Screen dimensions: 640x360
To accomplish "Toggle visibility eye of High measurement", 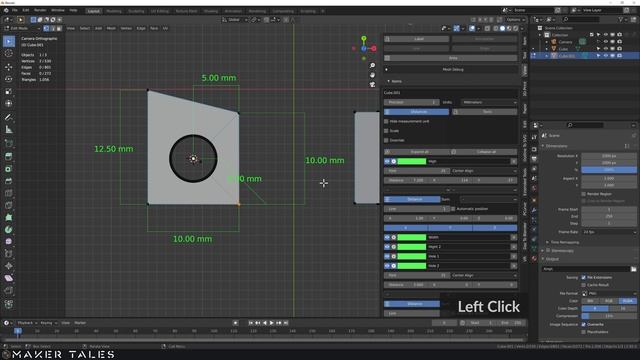I will pyautogui.click(x=387, y=161).
